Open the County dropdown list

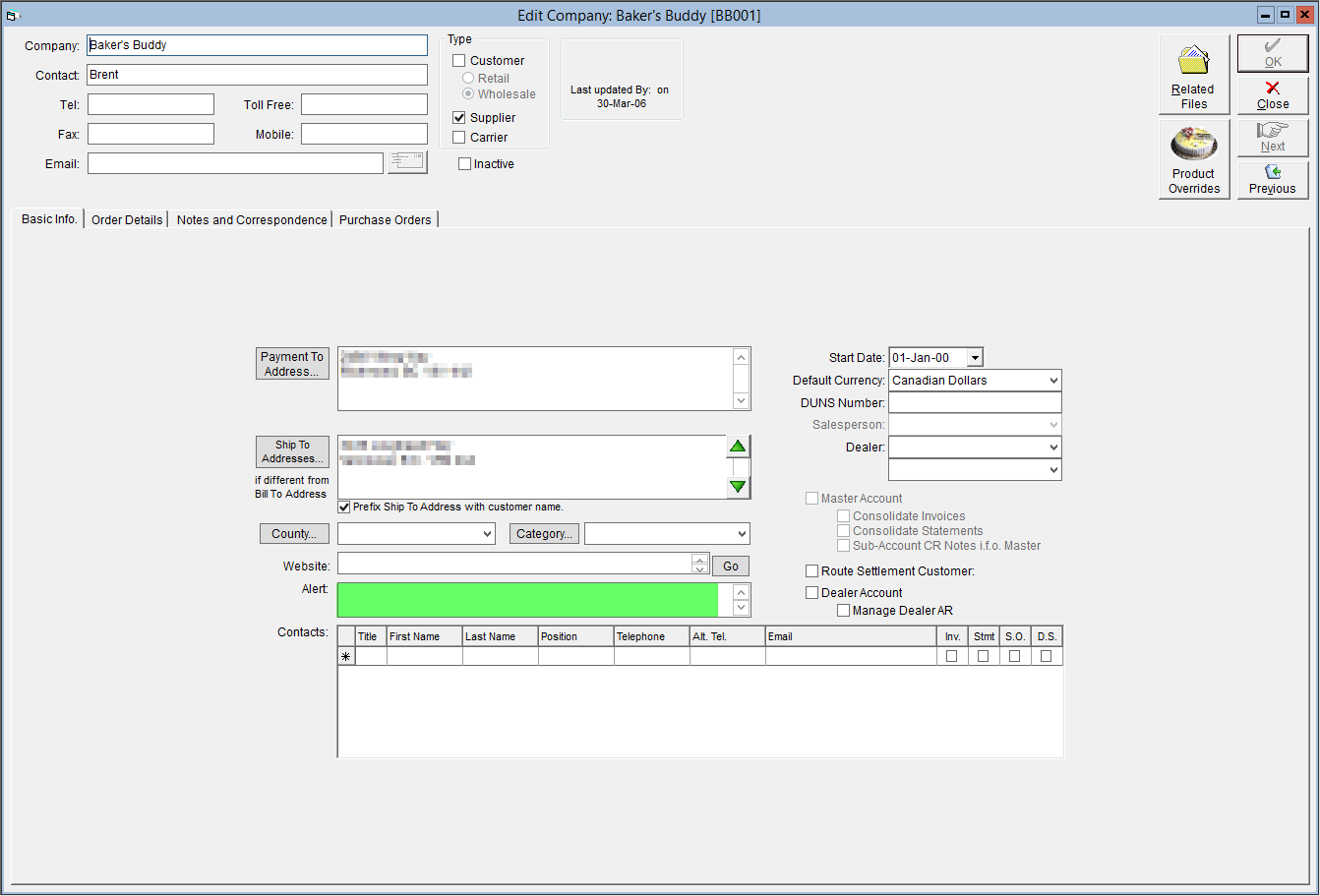click(x=487, y=534)
